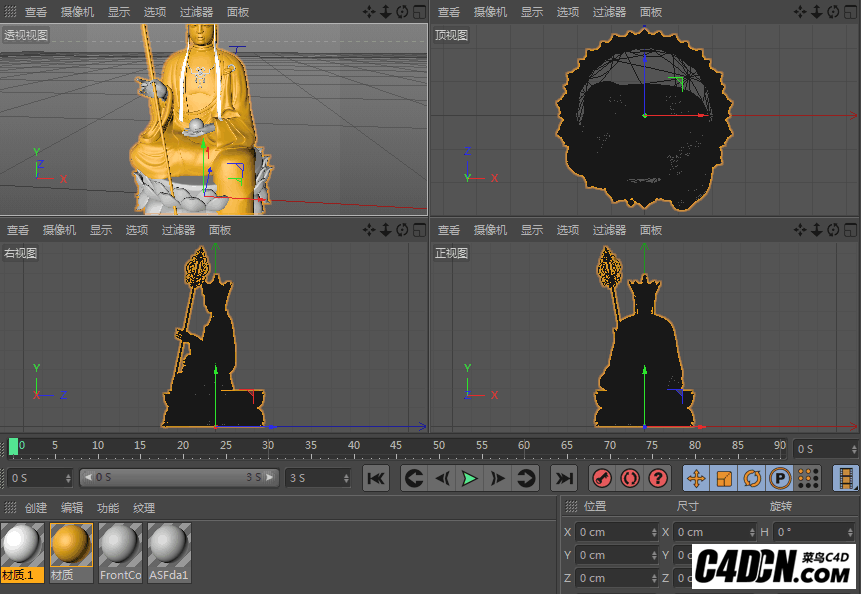This screenshot has height=594, width=861.
Task: Maximize the right viewport with toggle-view icon
Action: (420, 230)
